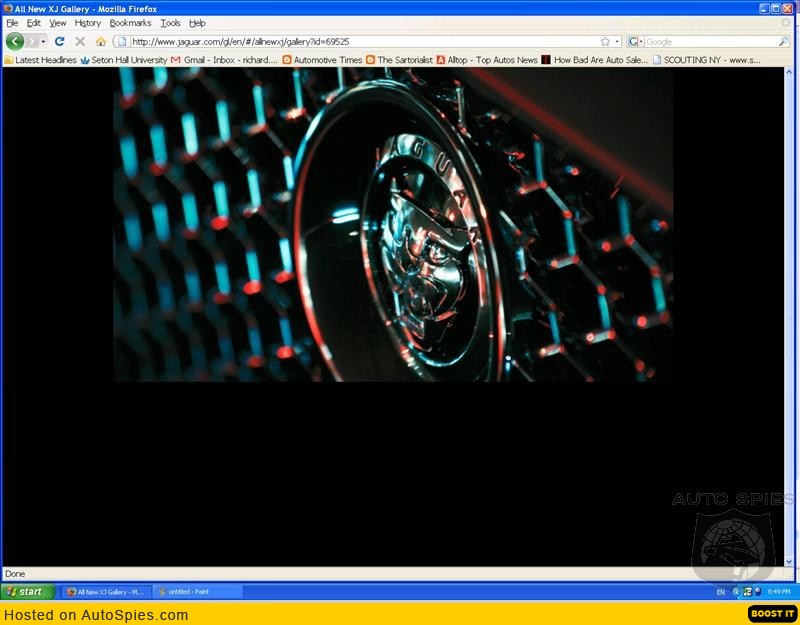Open the Automotive Times bookmark

click(322, 60)
